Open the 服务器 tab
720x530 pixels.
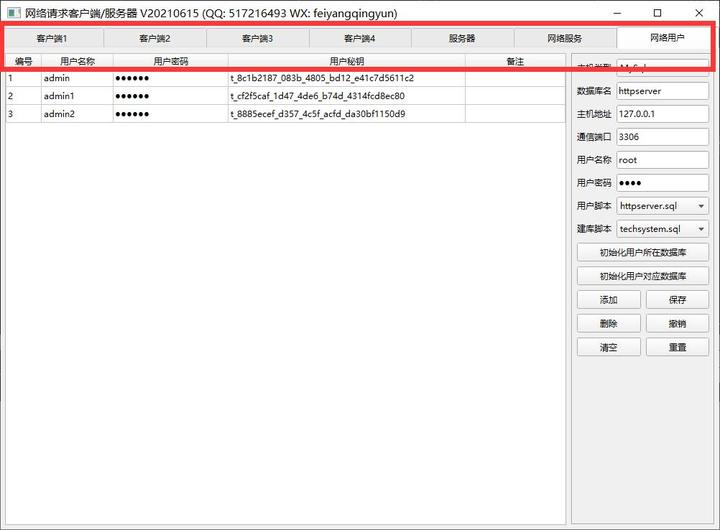(462, 39)
